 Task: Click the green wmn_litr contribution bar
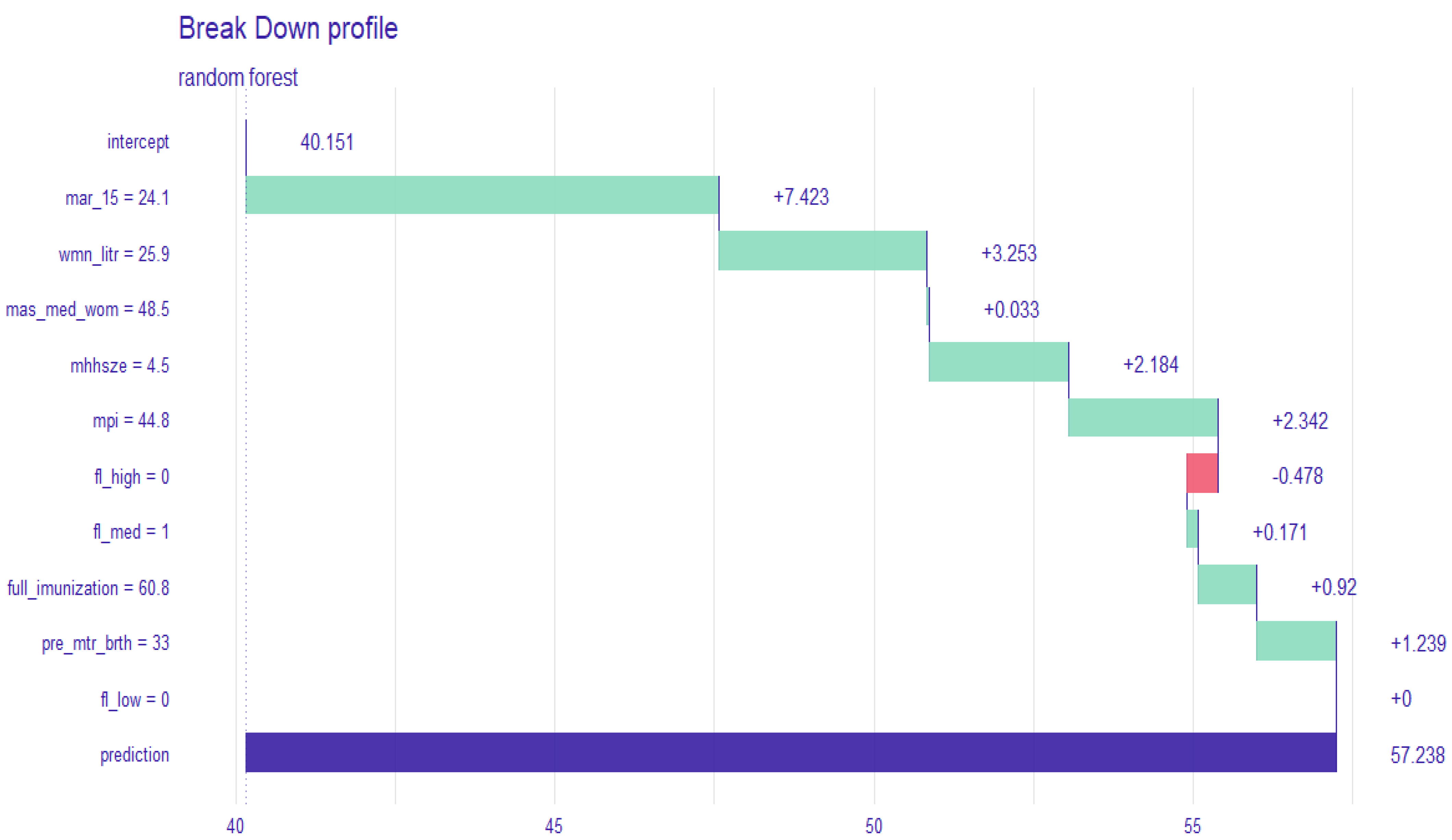tap(822, 250)
